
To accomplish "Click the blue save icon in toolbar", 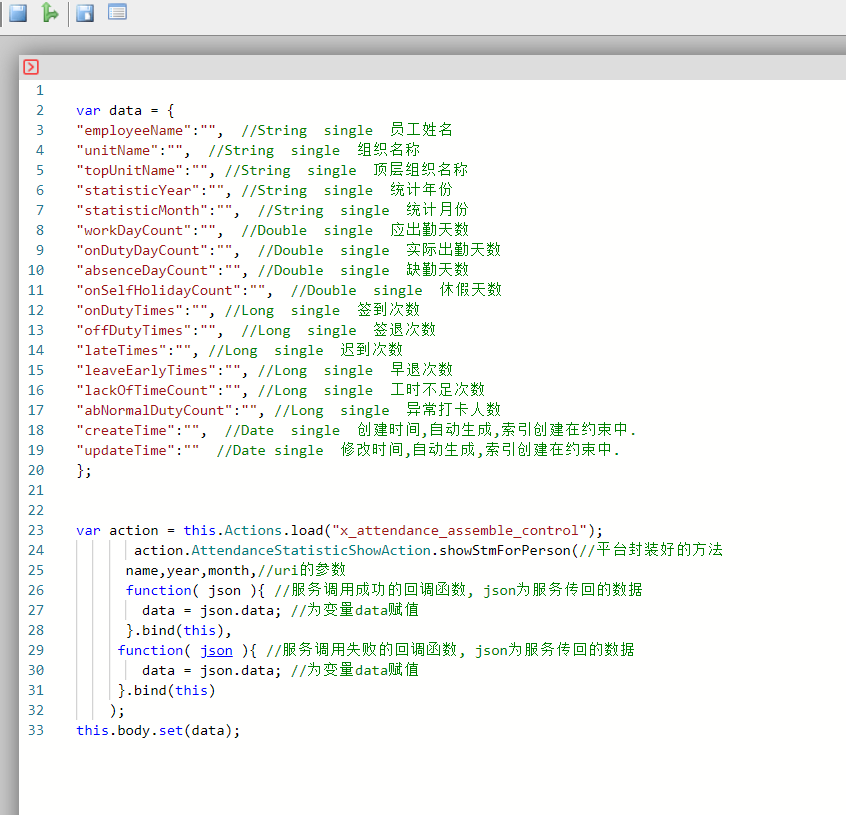I will (18, 13).
